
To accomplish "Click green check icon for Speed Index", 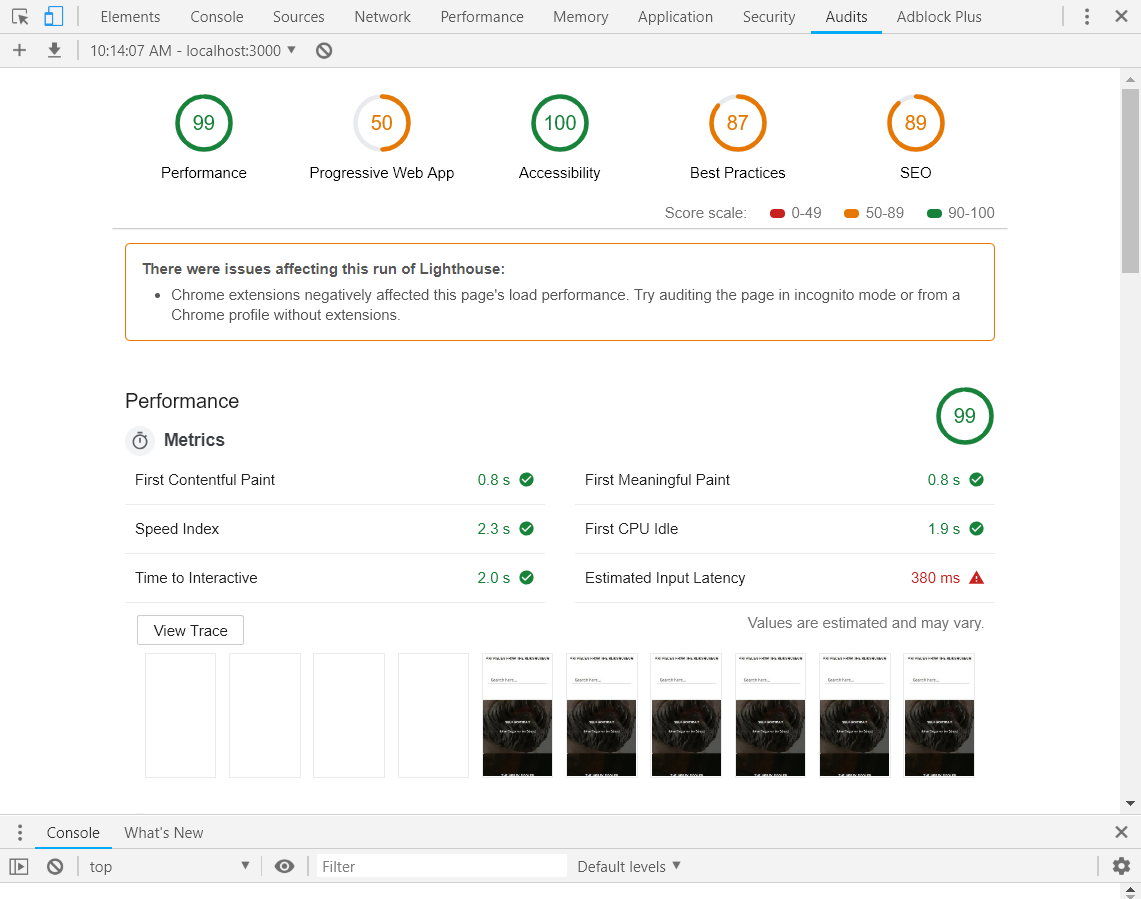I will 527,528.
